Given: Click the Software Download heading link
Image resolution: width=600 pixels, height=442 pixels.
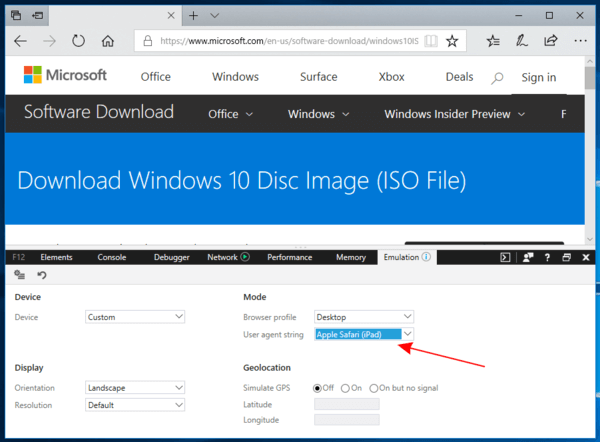Looking at the screenshot, I should coord(99,112).
